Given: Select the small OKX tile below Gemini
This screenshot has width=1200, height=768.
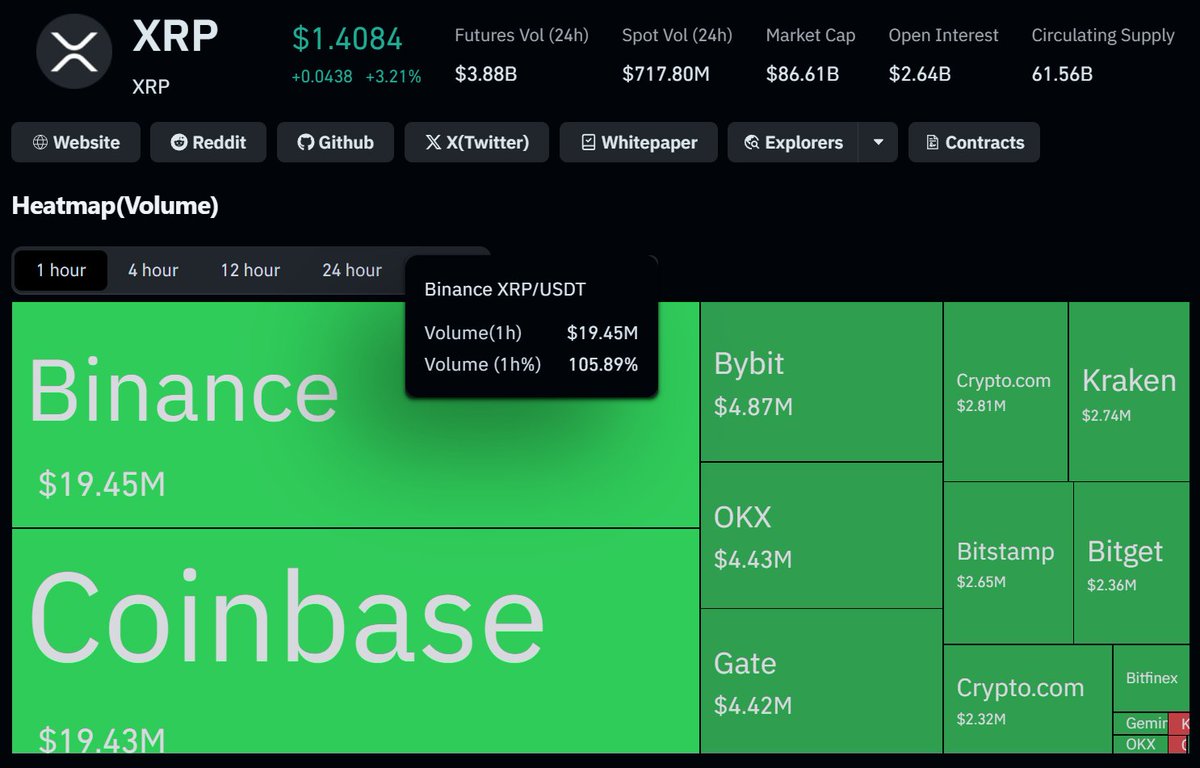Looking at the screenshot, I should point(1140,744).
